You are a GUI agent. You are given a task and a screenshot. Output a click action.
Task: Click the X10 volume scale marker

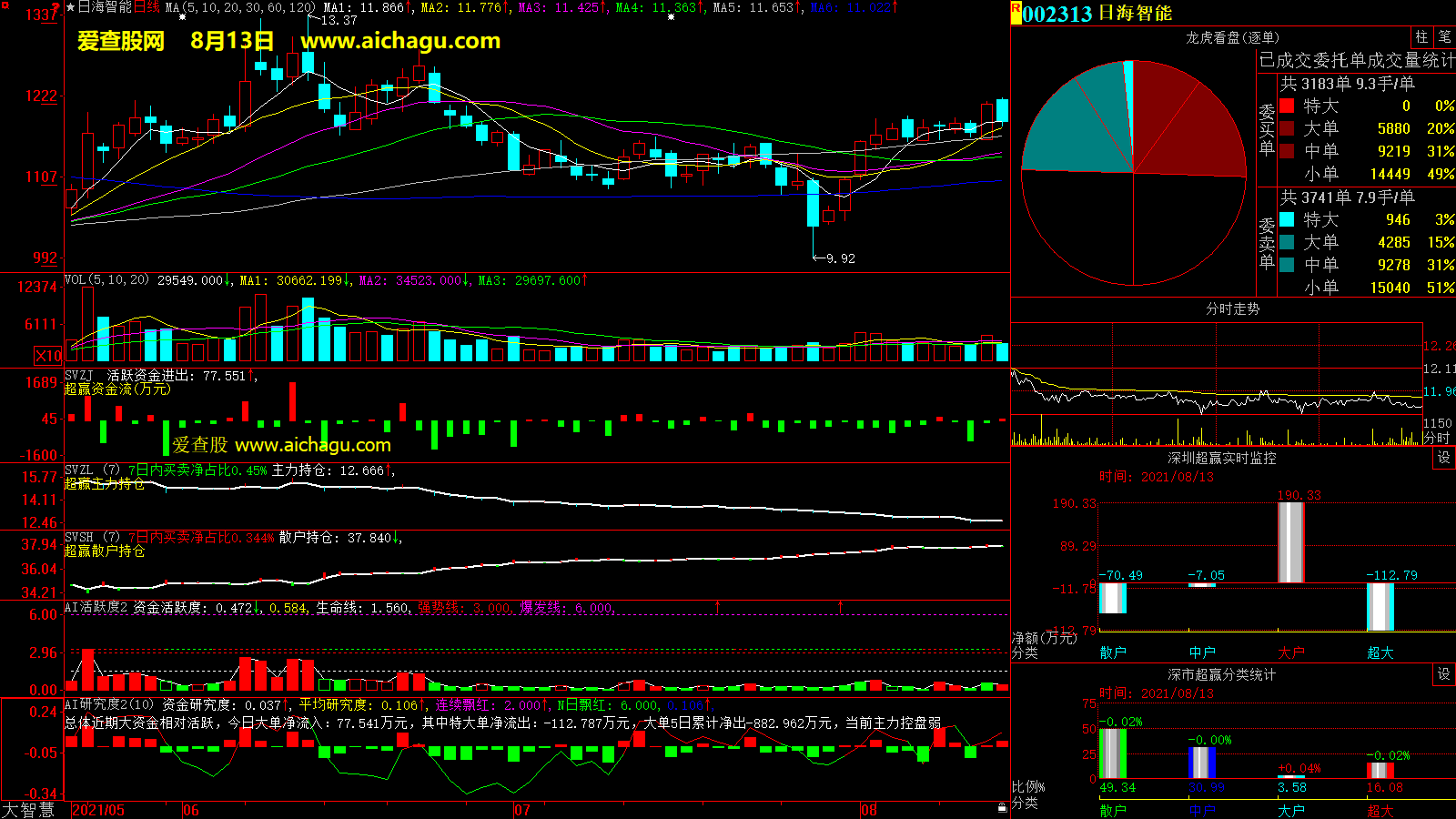(49, 356)
